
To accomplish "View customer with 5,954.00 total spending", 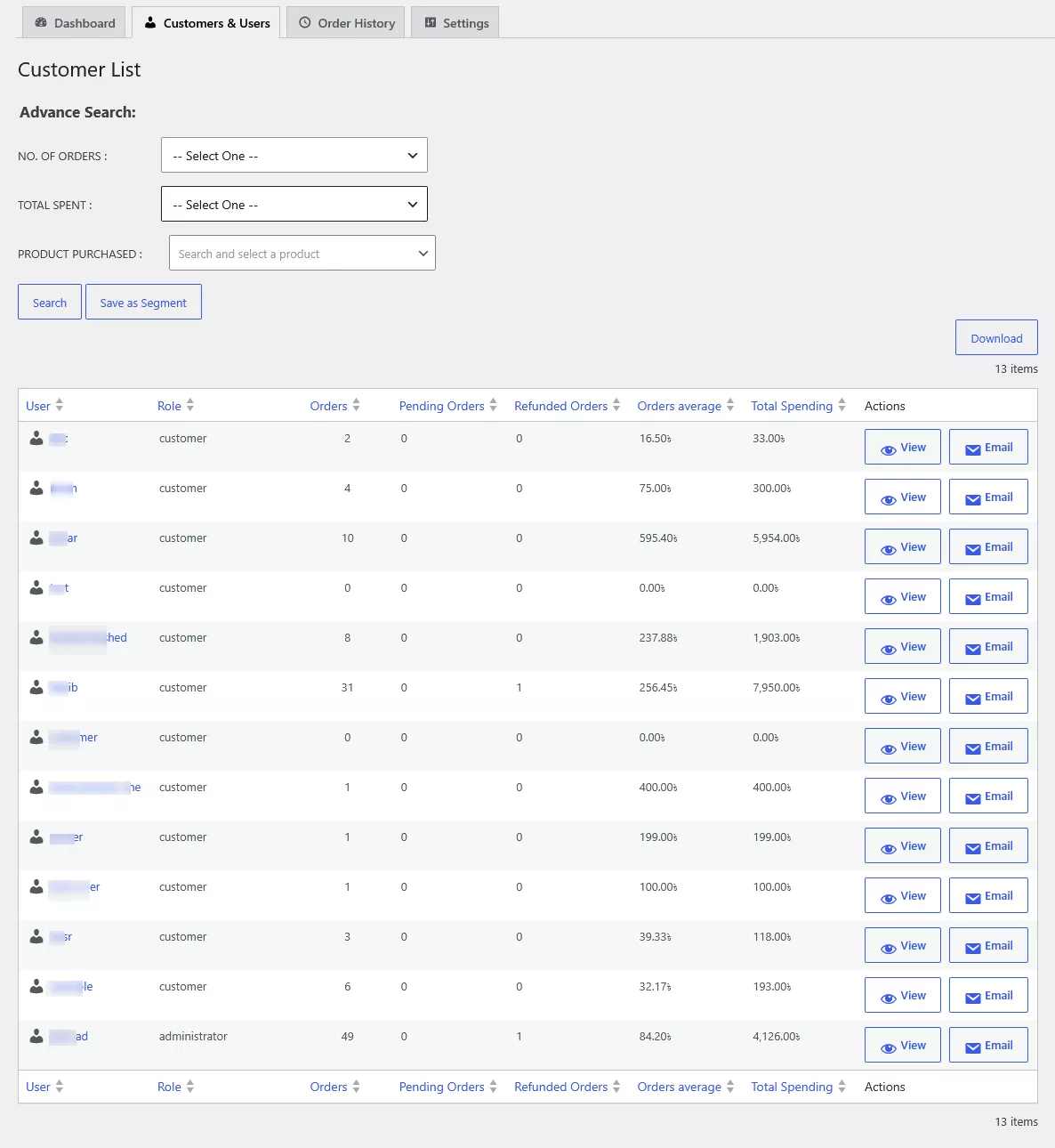I will 902,546.
